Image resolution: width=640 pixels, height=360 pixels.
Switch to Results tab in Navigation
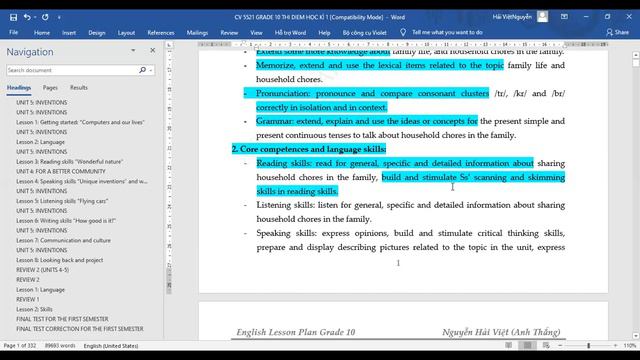[x=79, y=88]
